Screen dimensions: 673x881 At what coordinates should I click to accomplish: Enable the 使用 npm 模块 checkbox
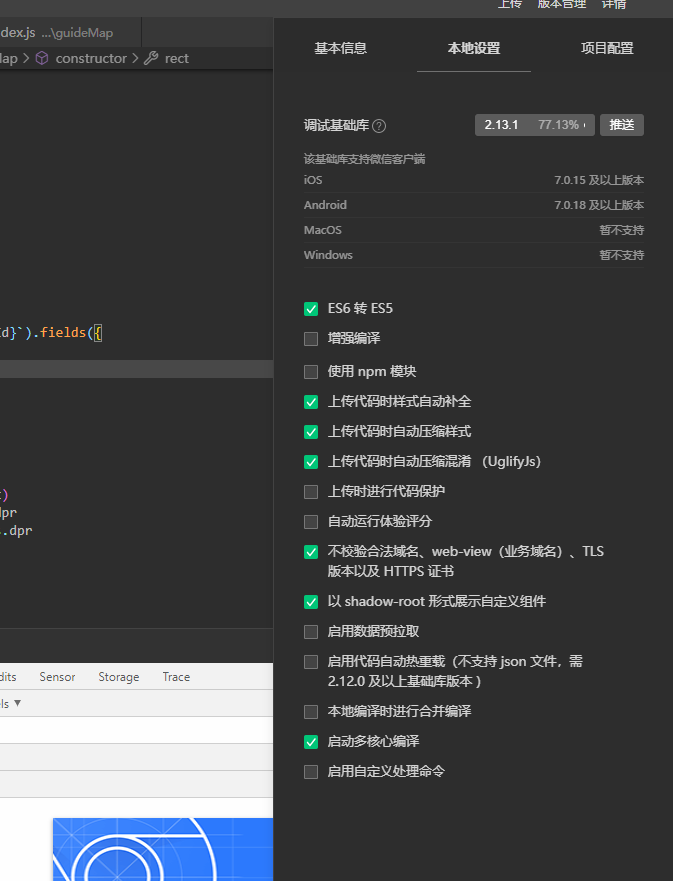pos(311,372)
